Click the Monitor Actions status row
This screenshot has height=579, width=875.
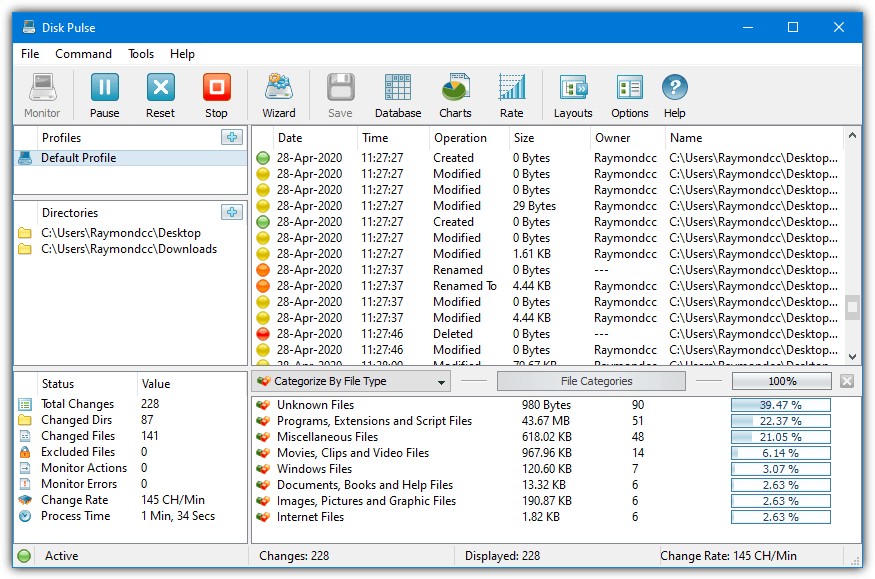(x=131, y=468)
